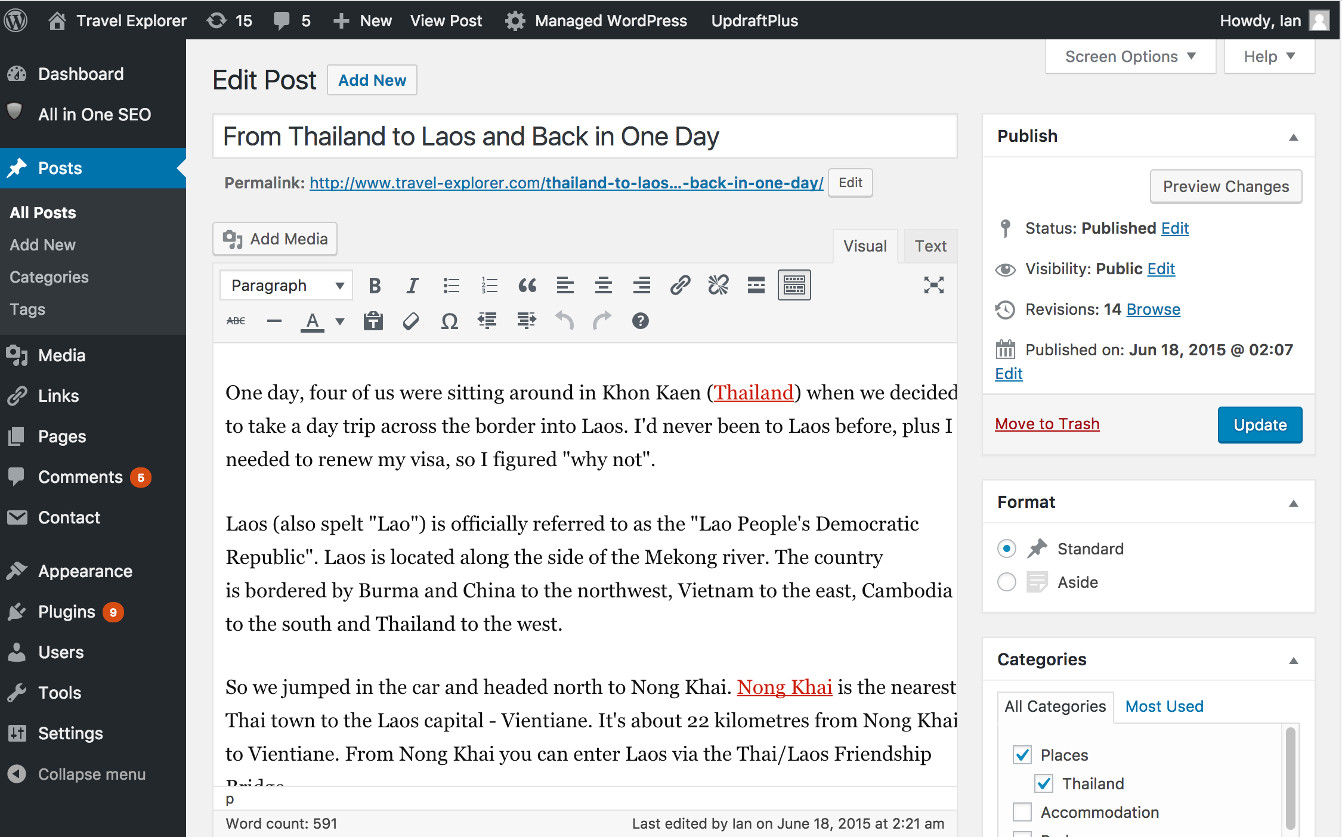Image resolution: width=1342 pixels, height=837 pixels.
Task: Uncheck the Places category
Action: pyautogui.click(x=1022, y=755)
